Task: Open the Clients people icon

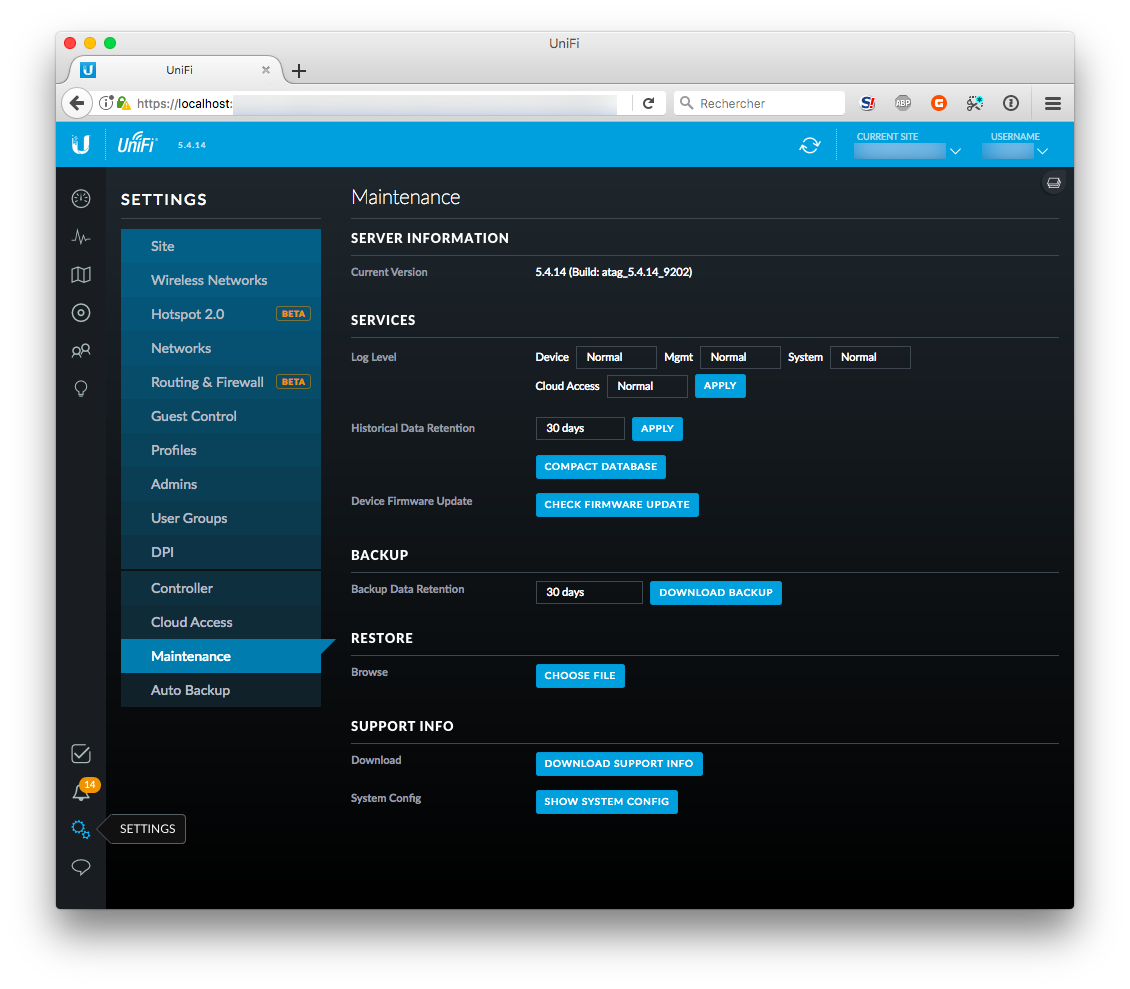Action: tap(81, 351)
